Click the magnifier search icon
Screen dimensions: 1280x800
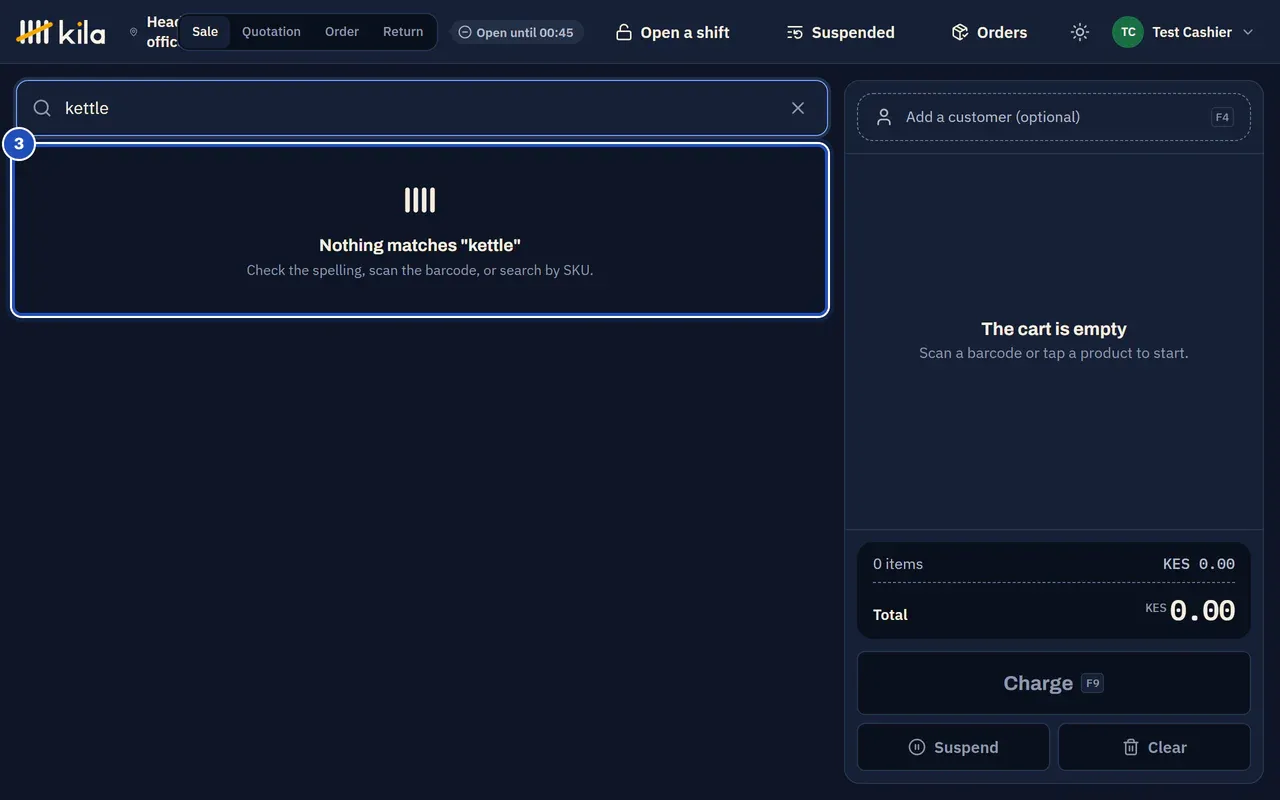[42, 108]
